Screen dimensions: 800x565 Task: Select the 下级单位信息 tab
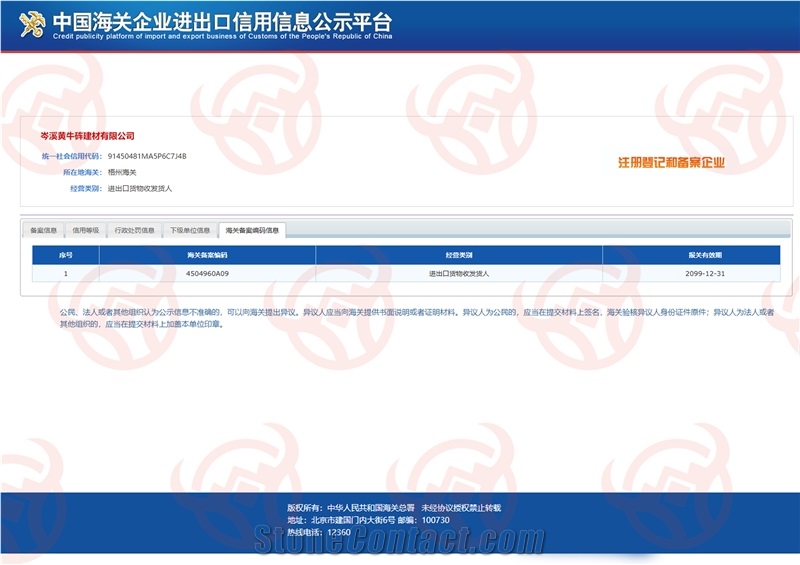tap(190, 230)
